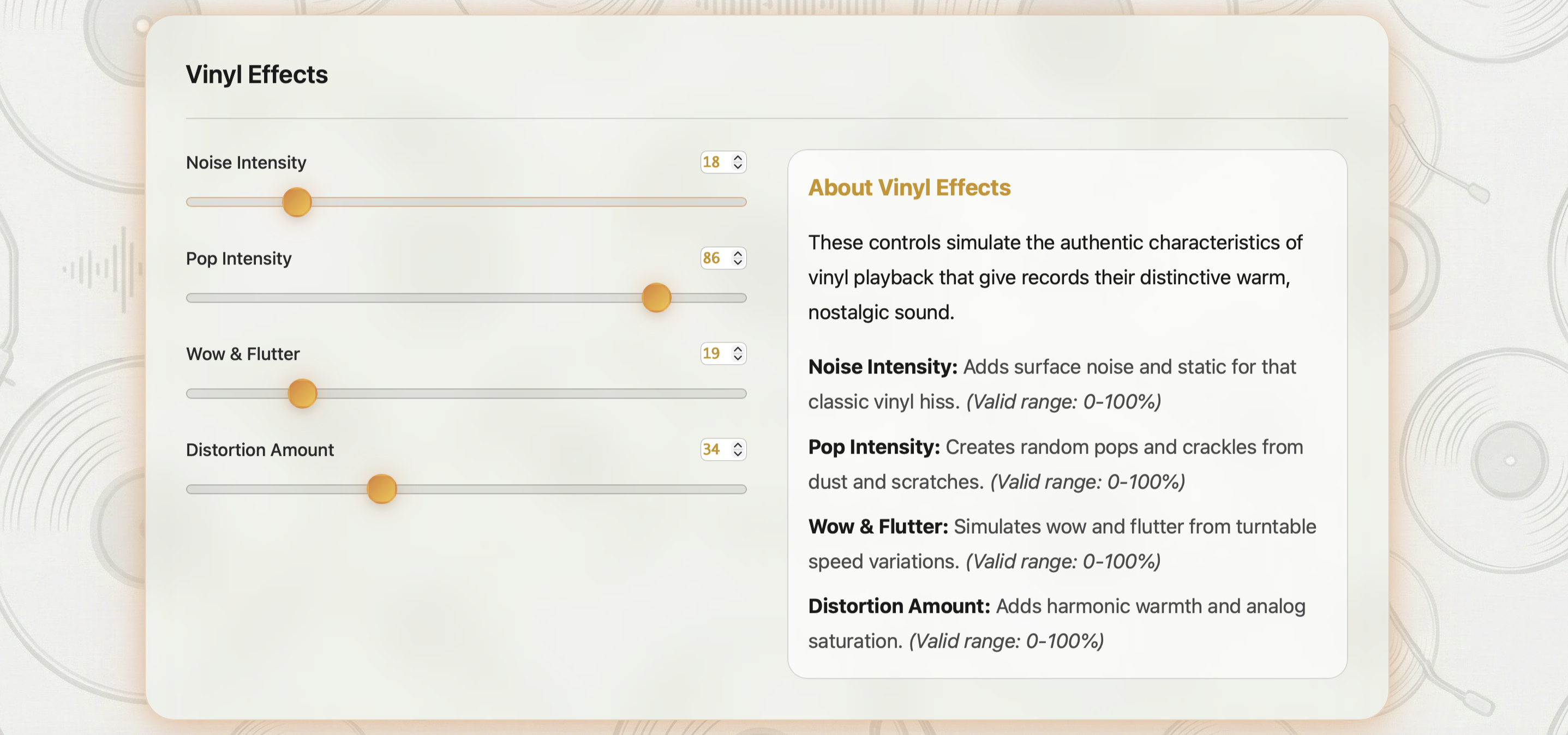The image size is (1568, 735).
Task: Click the Pop Intensity label
Action: click(238, 258)
